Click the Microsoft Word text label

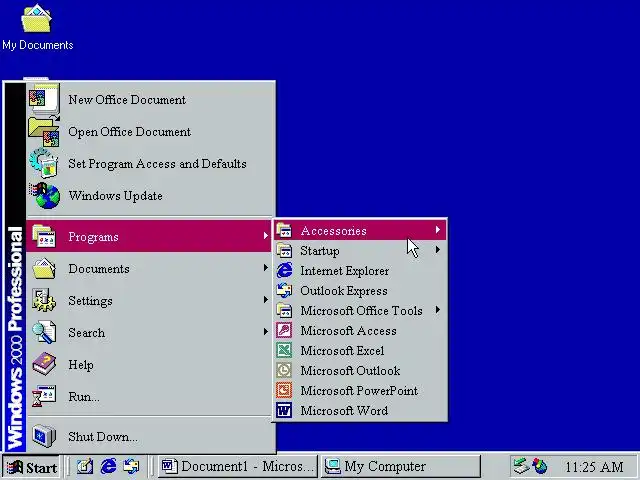344,411
